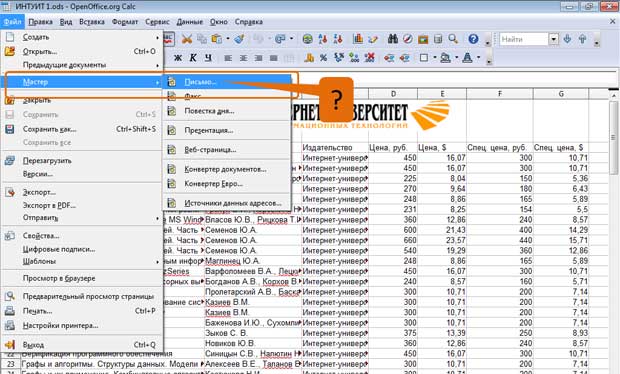Click Add Decimal Place icon
Image resolution: width=620 pixels, height=374 pixels.
(x=354, y=58)
